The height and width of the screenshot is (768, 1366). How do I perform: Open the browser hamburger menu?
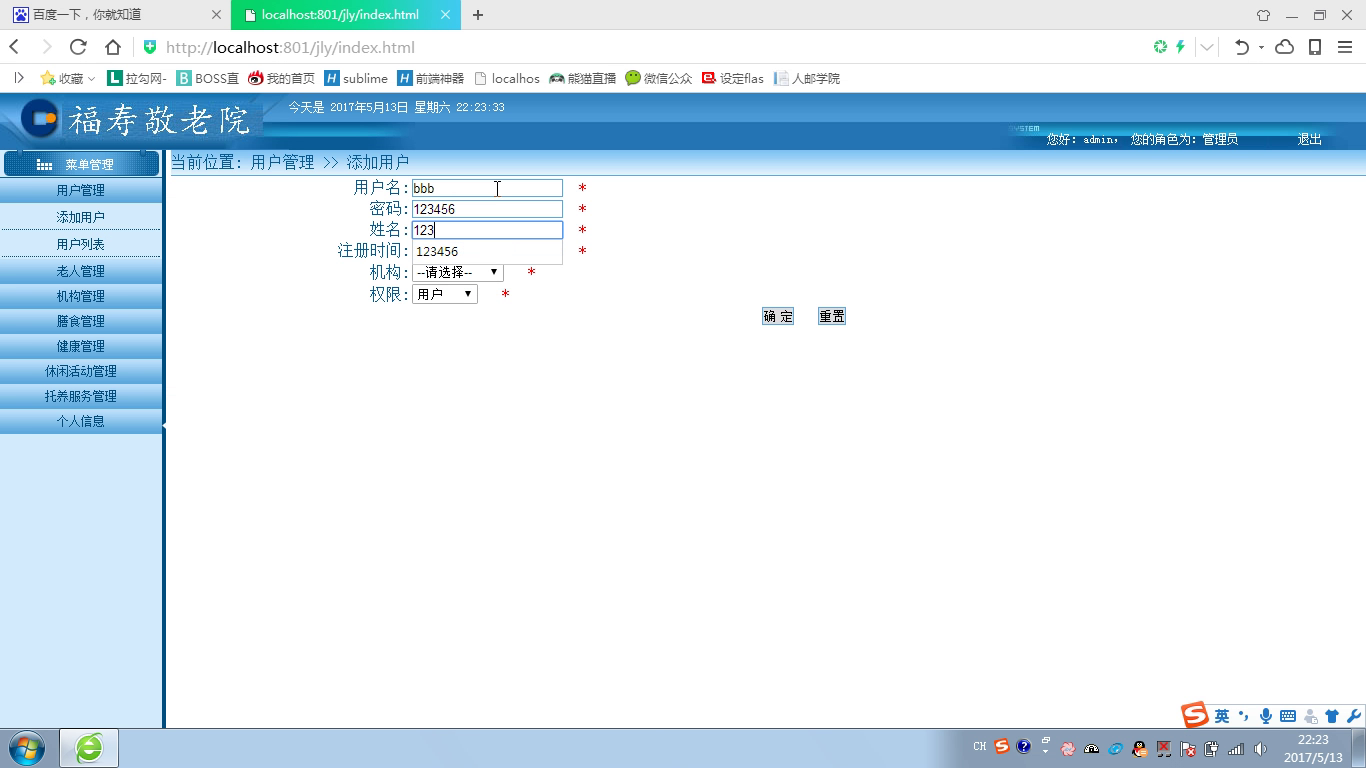tap(1344, 47)
